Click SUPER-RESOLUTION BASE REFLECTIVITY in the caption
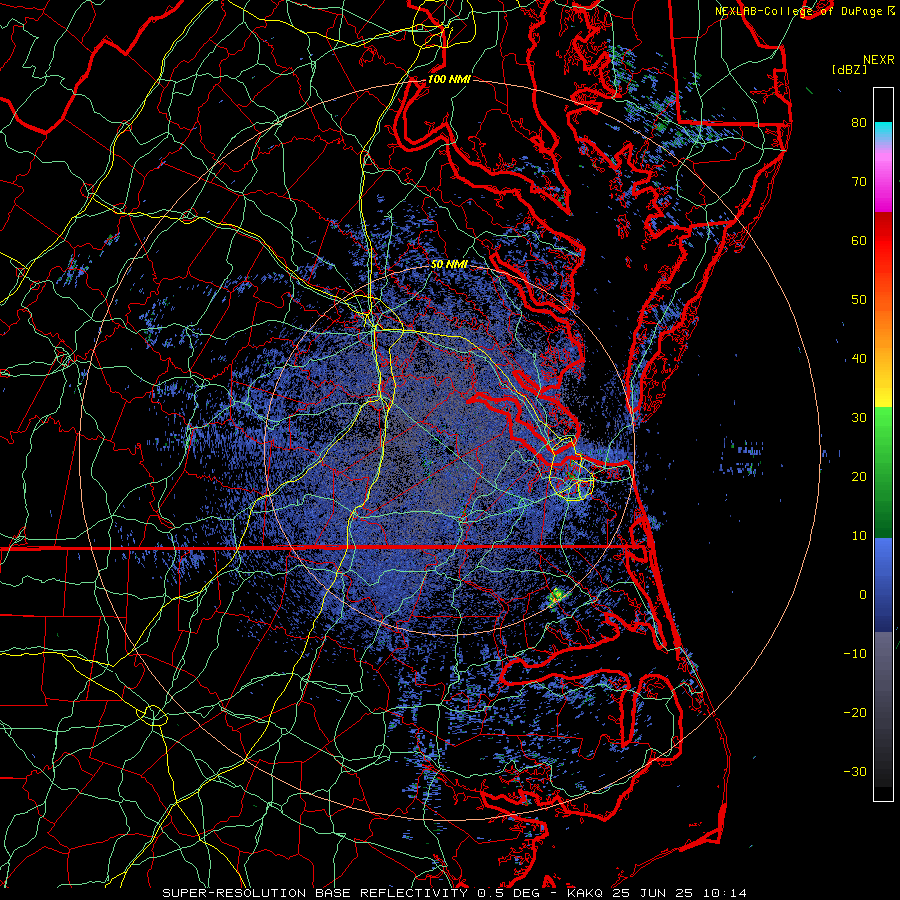This screenshot has width=900, height=900. pyautogui.click(x=315, y=893)
